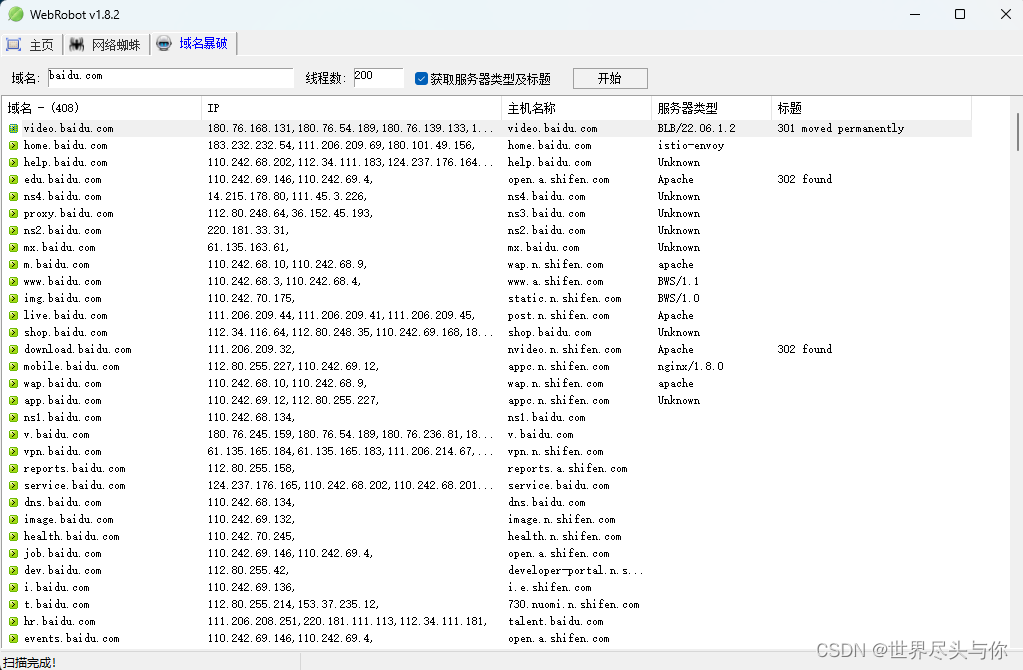This screenshot has height=670, width=1023.
Task: Click server type nginx/1.8.0
Action: [x=690, y=366]
